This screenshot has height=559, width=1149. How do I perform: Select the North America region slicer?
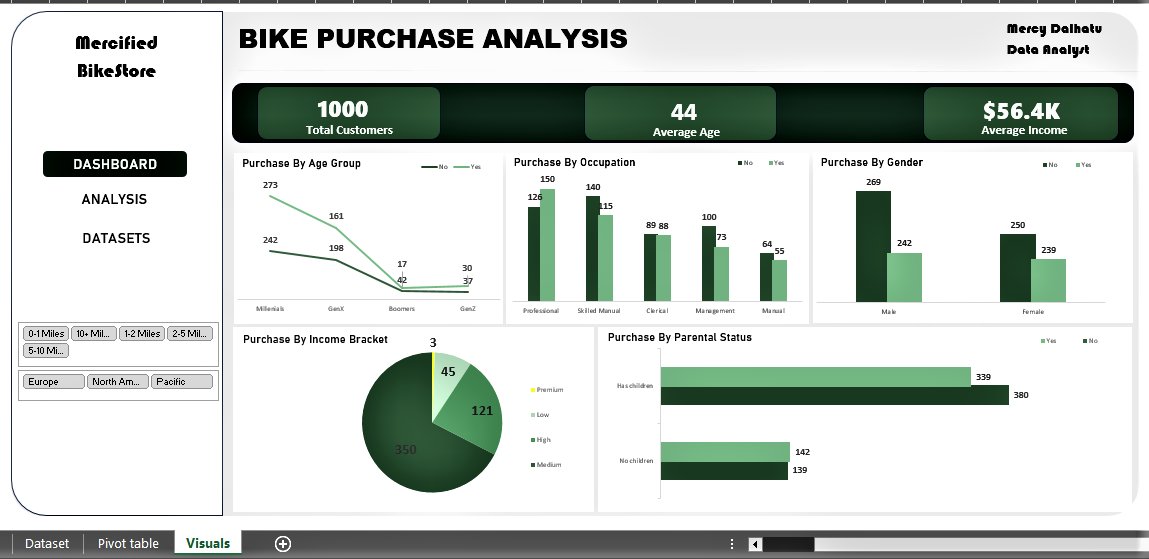(118, 382)
